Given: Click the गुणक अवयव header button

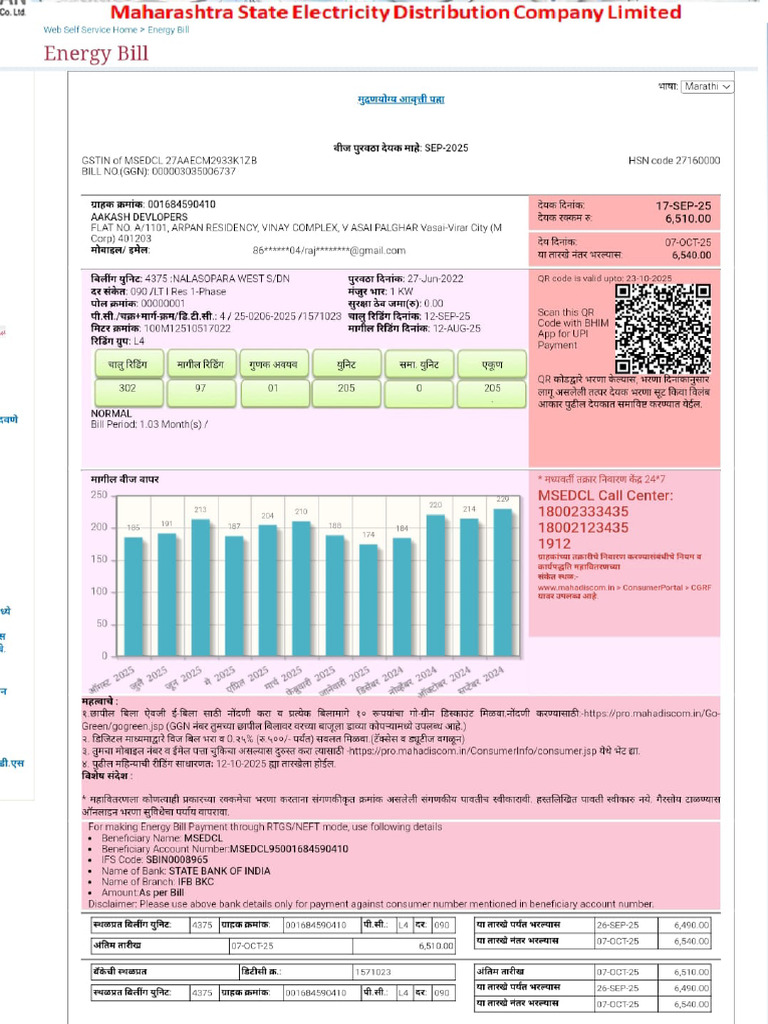Looking at the screenshot, I should pos(273,364).
